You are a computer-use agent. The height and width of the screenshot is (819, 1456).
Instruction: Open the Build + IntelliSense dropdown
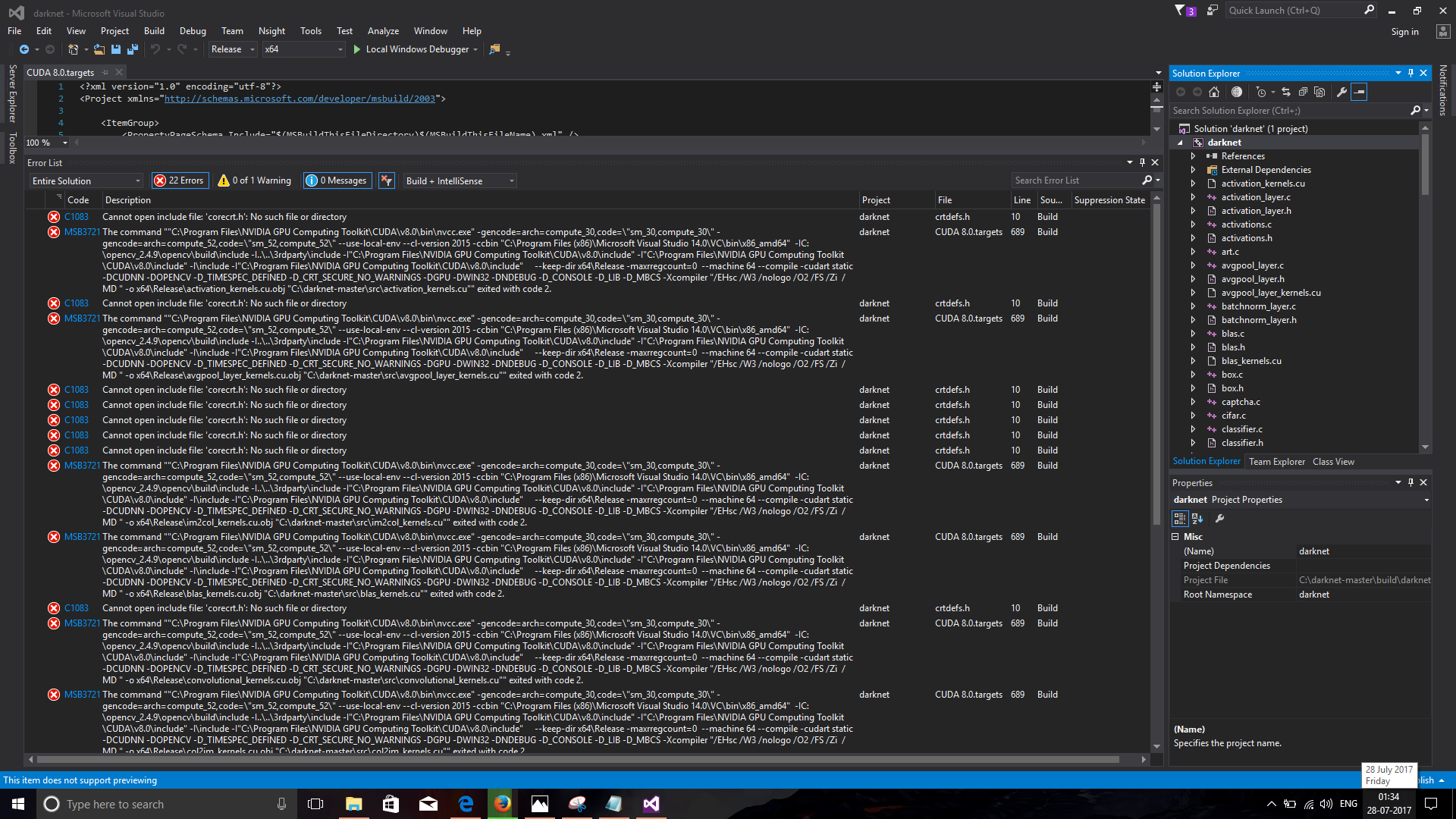click(x=459, y=180)
